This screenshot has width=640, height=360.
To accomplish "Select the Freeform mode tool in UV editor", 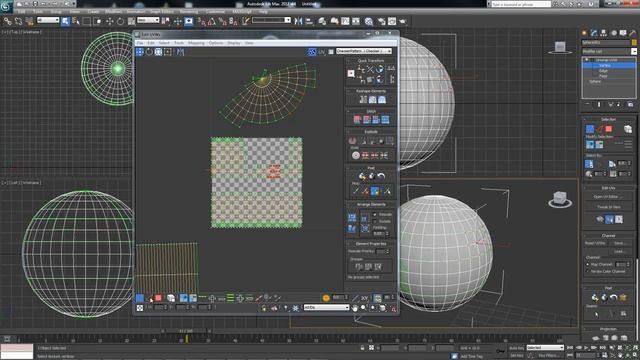I will 168,52.
